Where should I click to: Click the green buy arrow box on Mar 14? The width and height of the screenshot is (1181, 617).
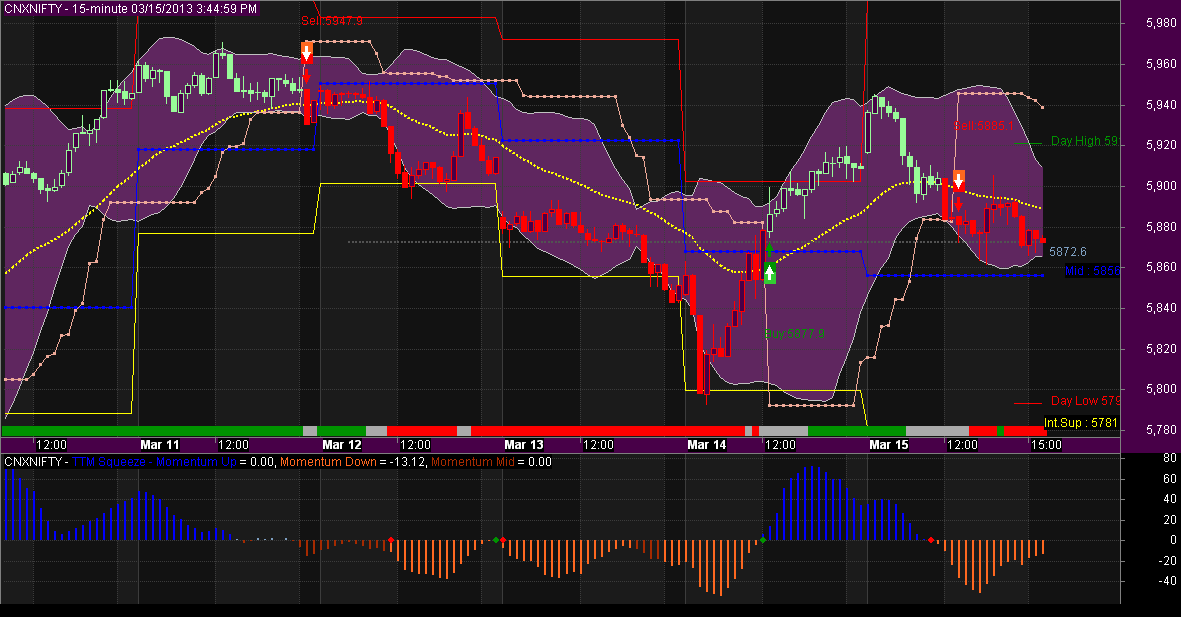click(x=770, y=273)
